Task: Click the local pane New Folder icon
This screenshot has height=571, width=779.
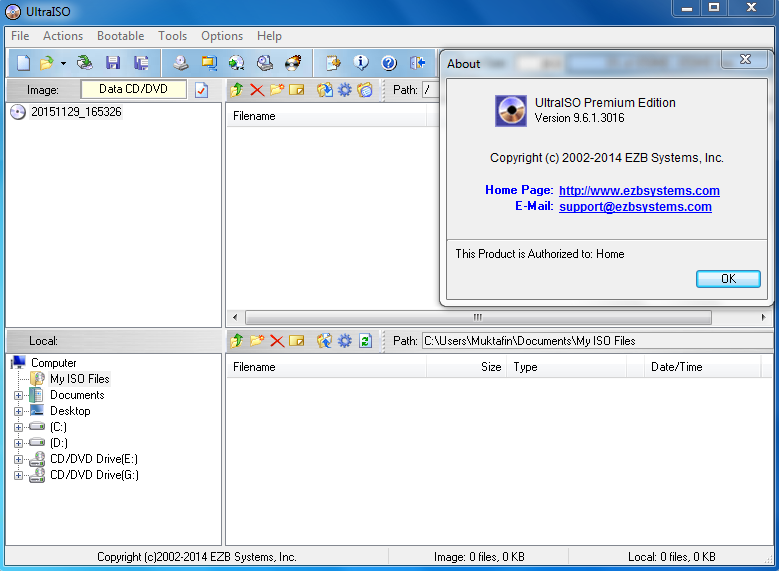Action: point(257,341)
